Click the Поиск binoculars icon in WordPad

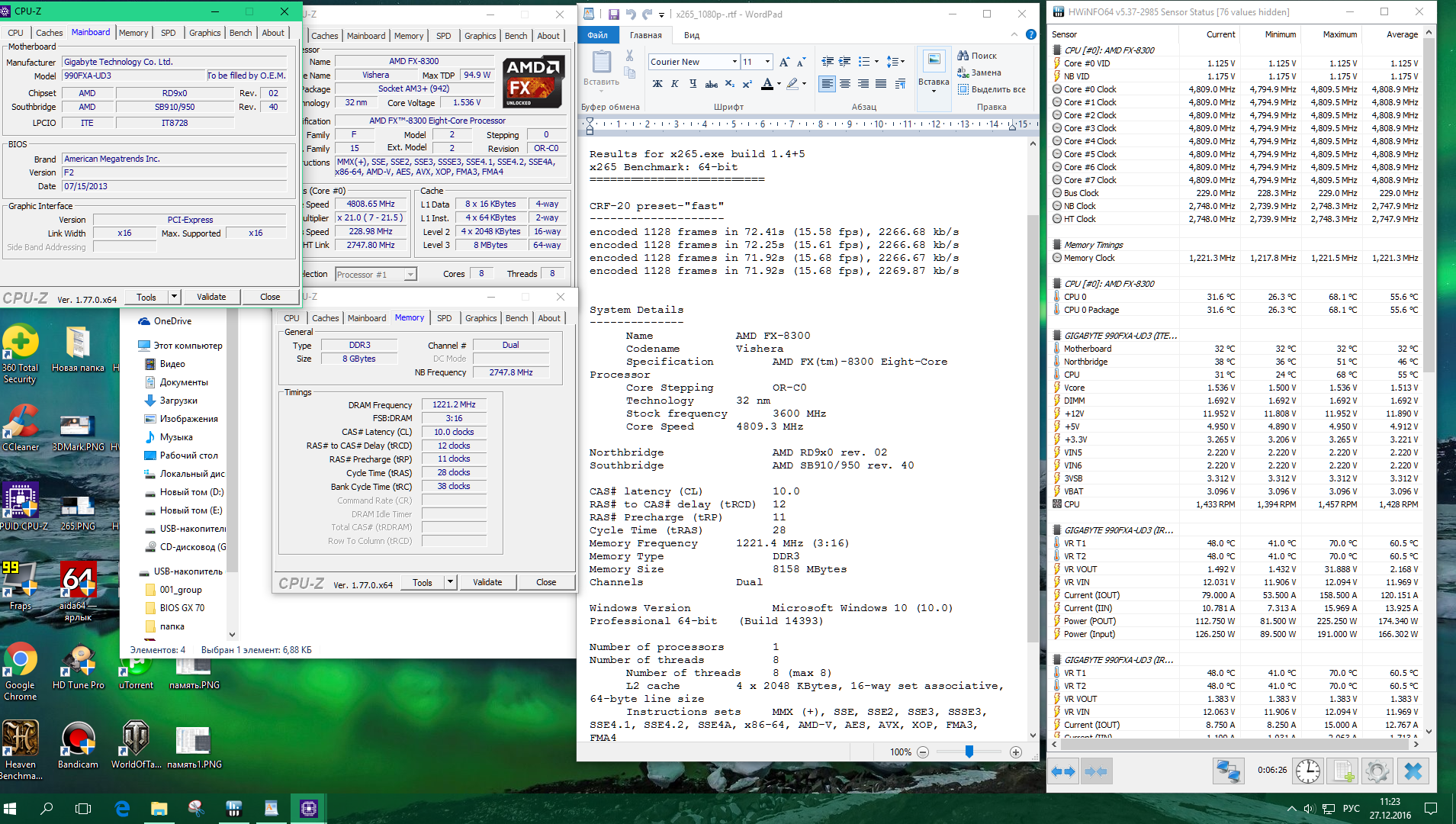(963, 56)
